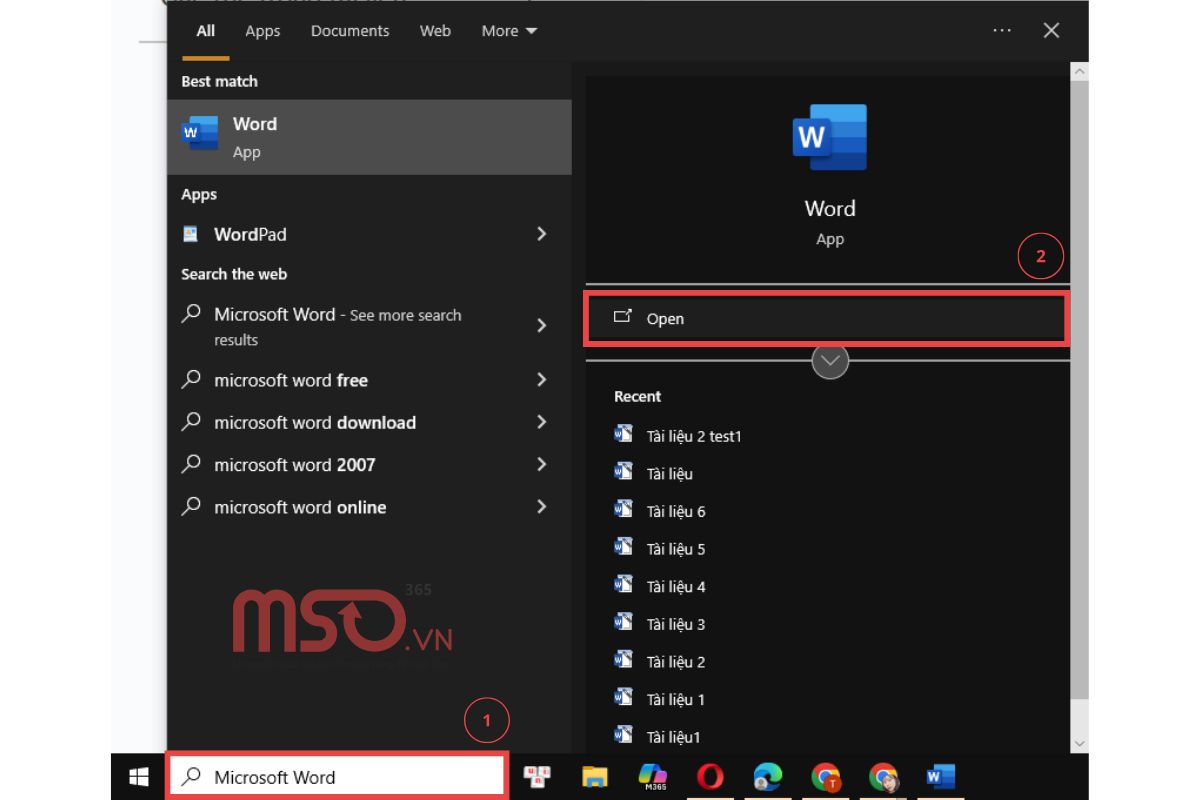1200x800 pixels.
Task: Click the document icon beside Tài liệu 4
Action: [624, 584]
